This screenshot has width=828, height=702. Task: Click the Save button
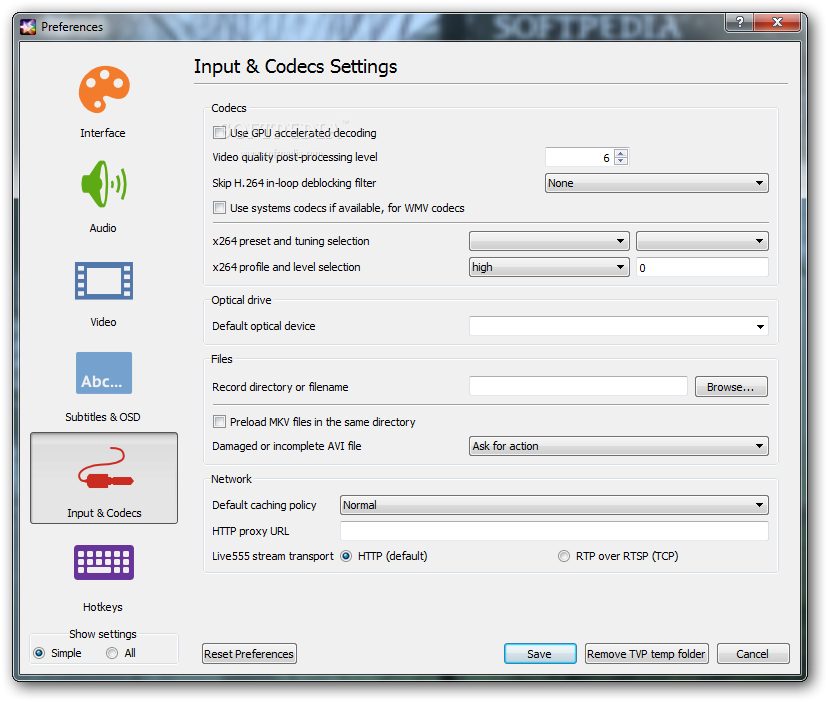coord(540,654)
